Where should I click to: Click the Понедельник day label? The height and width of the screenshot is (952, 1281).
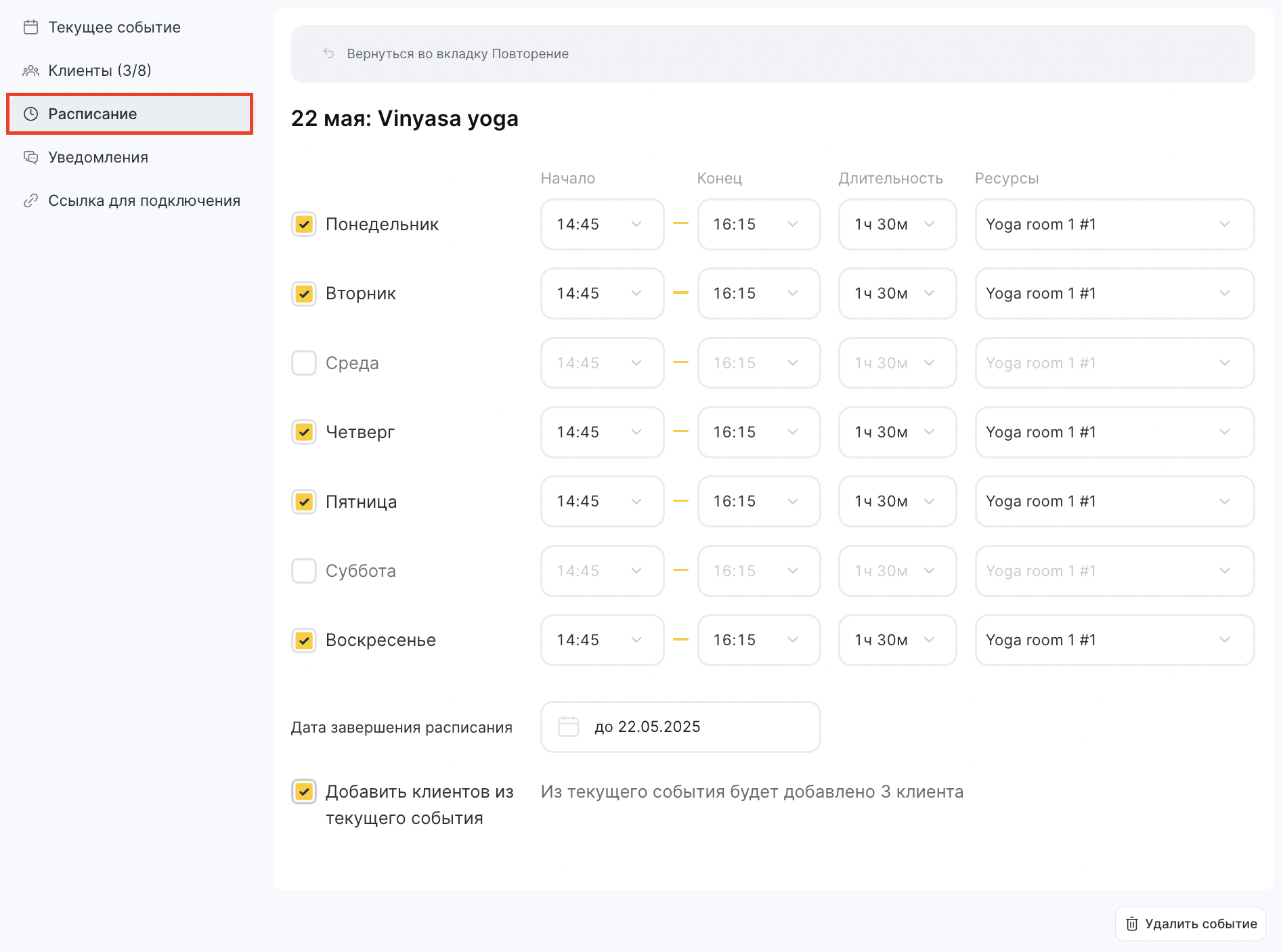coord(382,224)
